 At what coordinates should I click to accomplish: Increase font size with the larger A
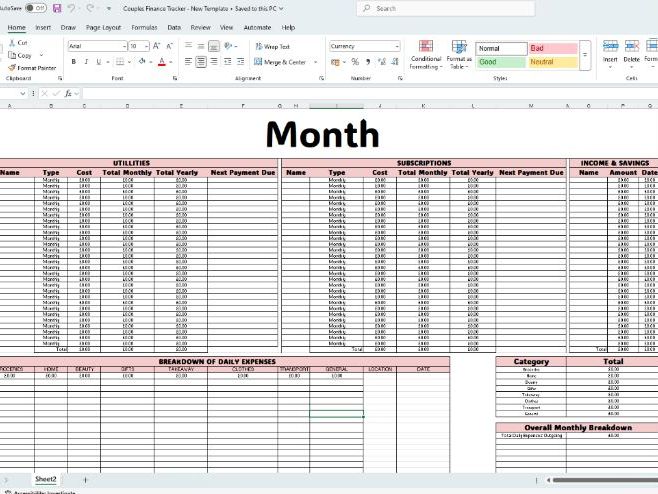(156, 46)
